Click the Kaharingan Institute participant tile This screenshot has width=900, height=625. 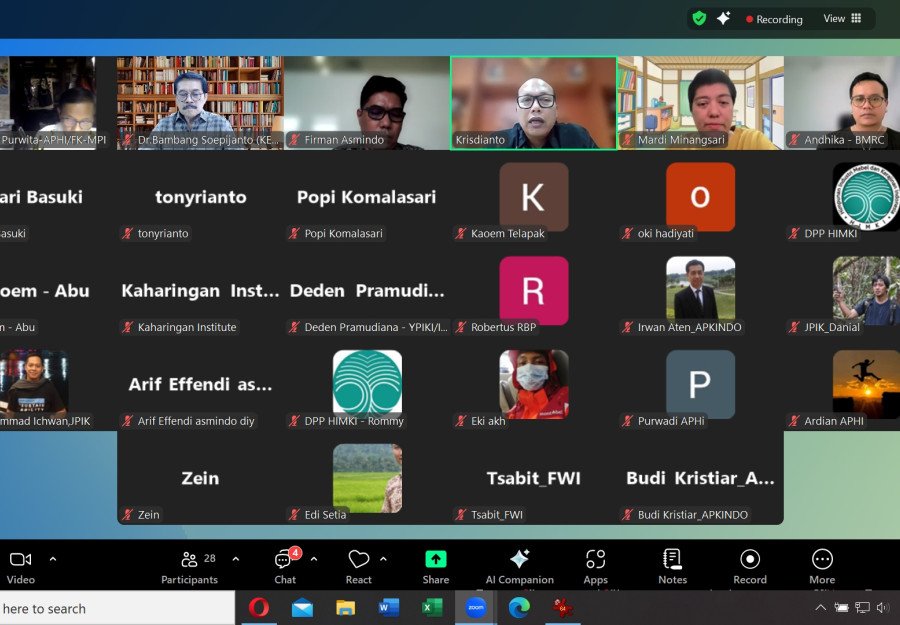200,290
